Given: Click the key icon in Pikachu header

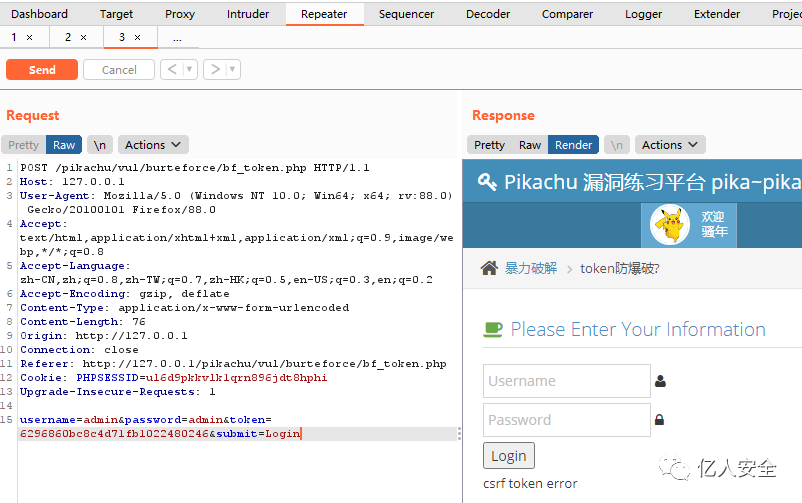Looking at the screenshot, I should [x=487, y=182].
